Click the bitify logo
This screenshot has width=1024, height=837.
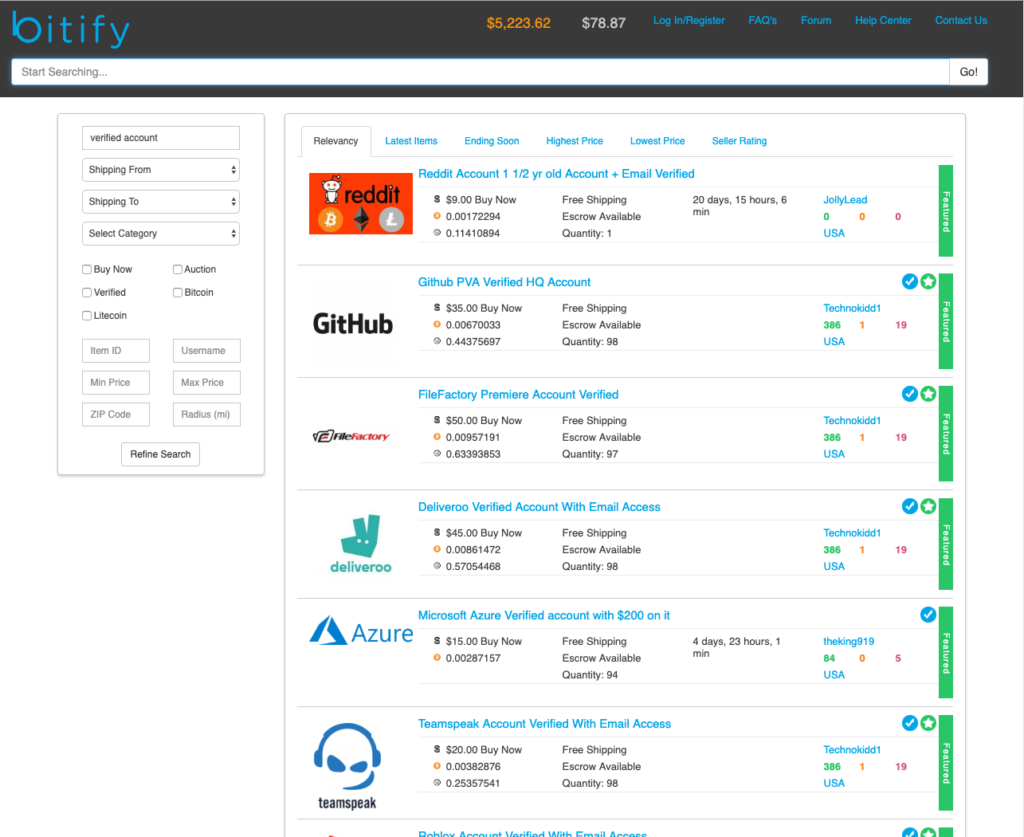click(71, 29)
